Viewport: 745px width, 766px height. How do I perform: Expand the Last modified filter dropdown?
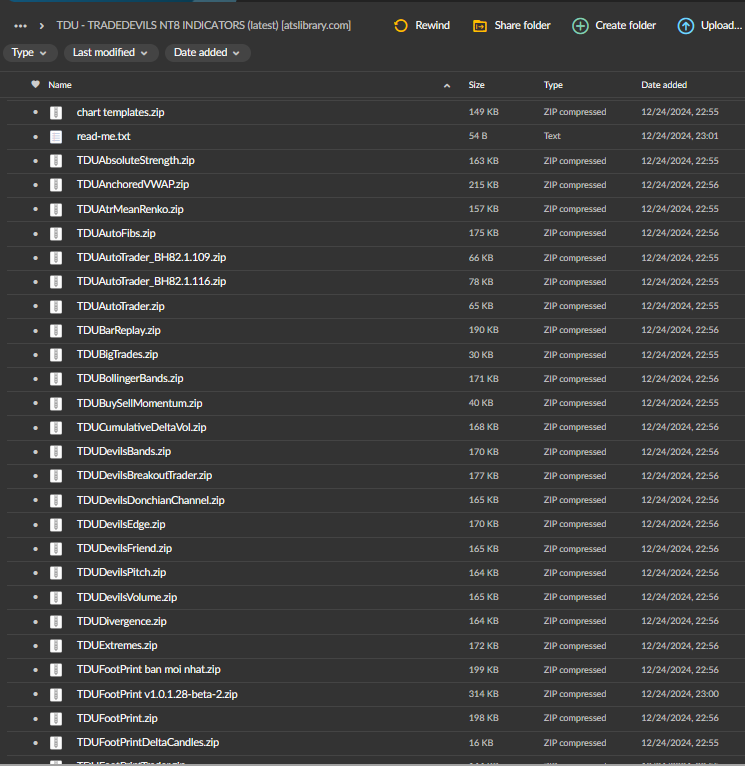point(110,52)
